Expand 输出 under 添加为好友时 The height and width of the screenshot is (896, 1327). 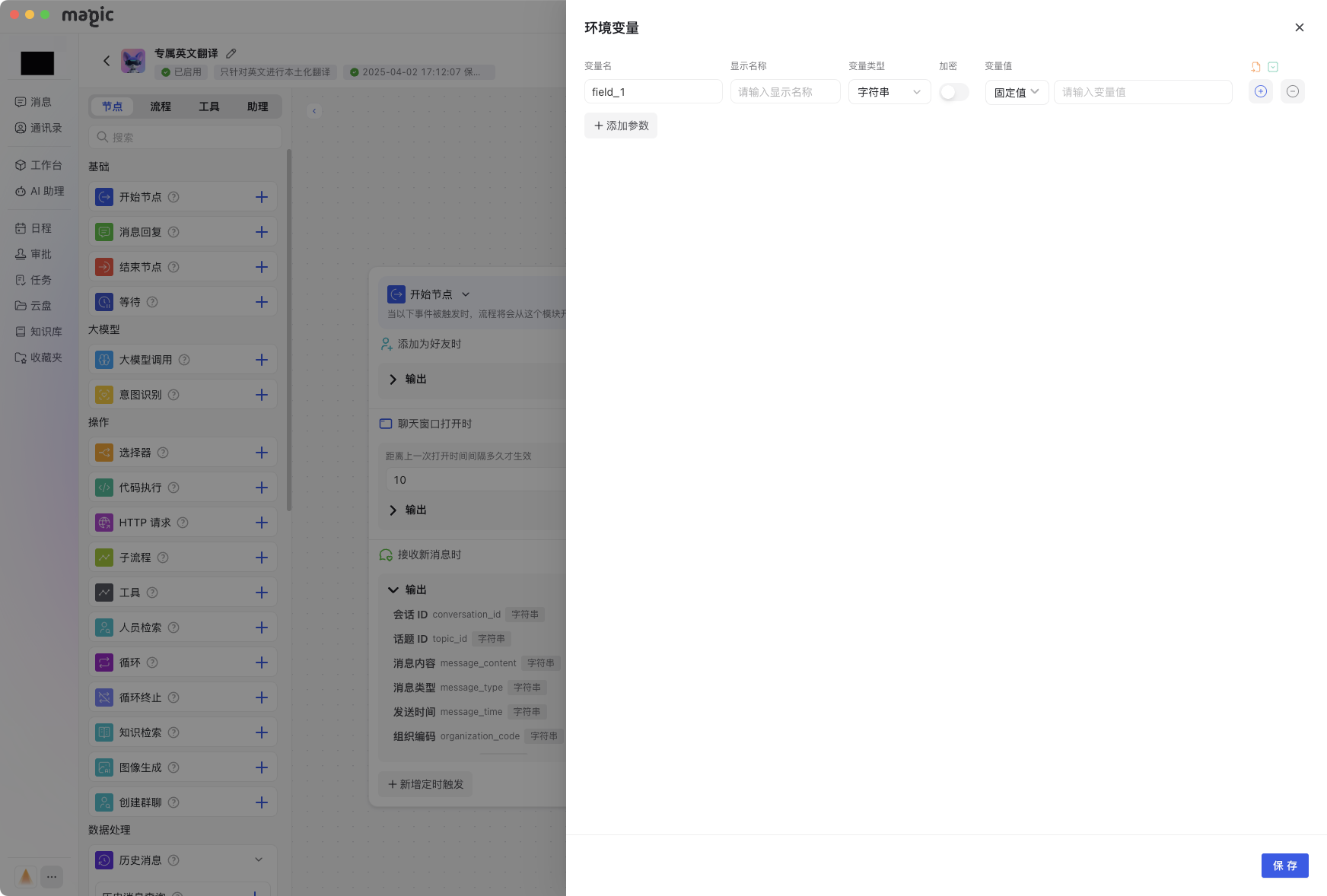pyautogui.click(x=393, y=380)
